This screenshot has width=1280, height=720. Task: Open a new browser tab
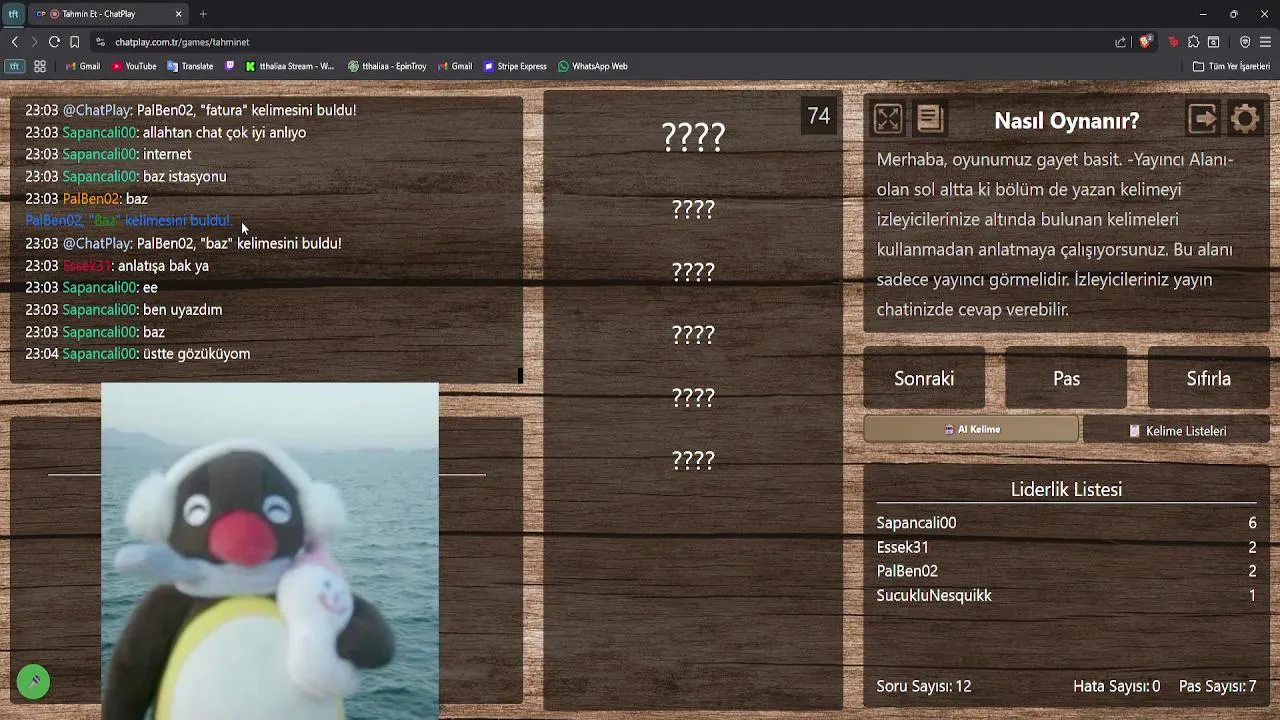[x=203, y=14]
